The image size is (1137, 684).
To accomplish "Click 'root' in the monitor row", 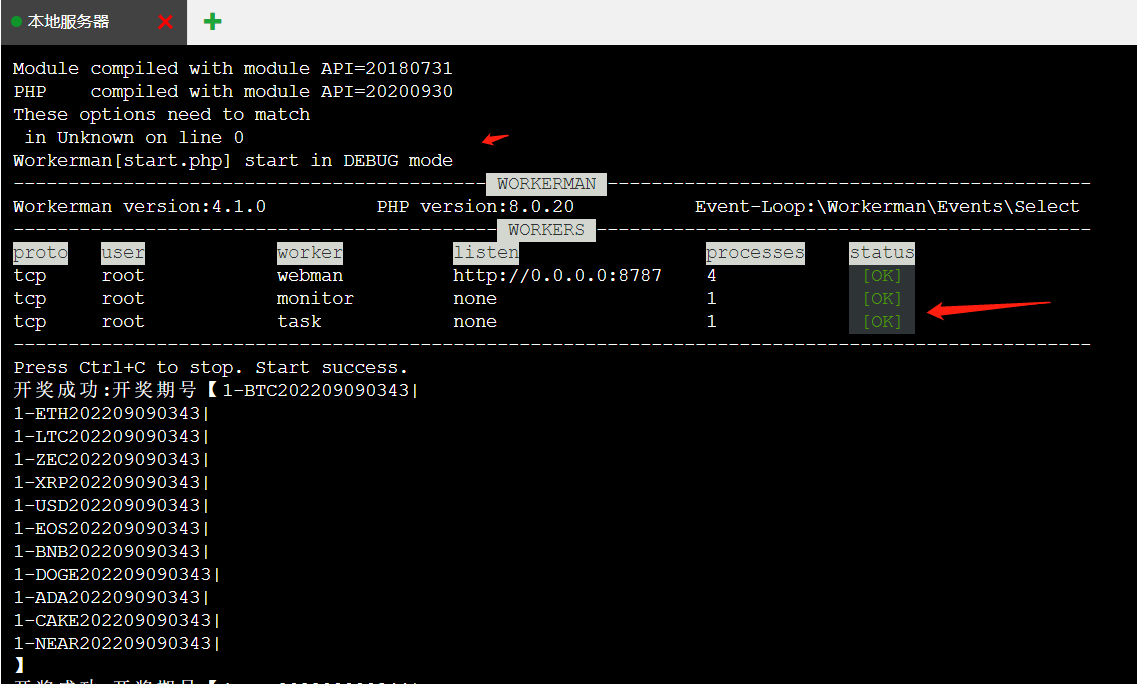I will [123, 299].
